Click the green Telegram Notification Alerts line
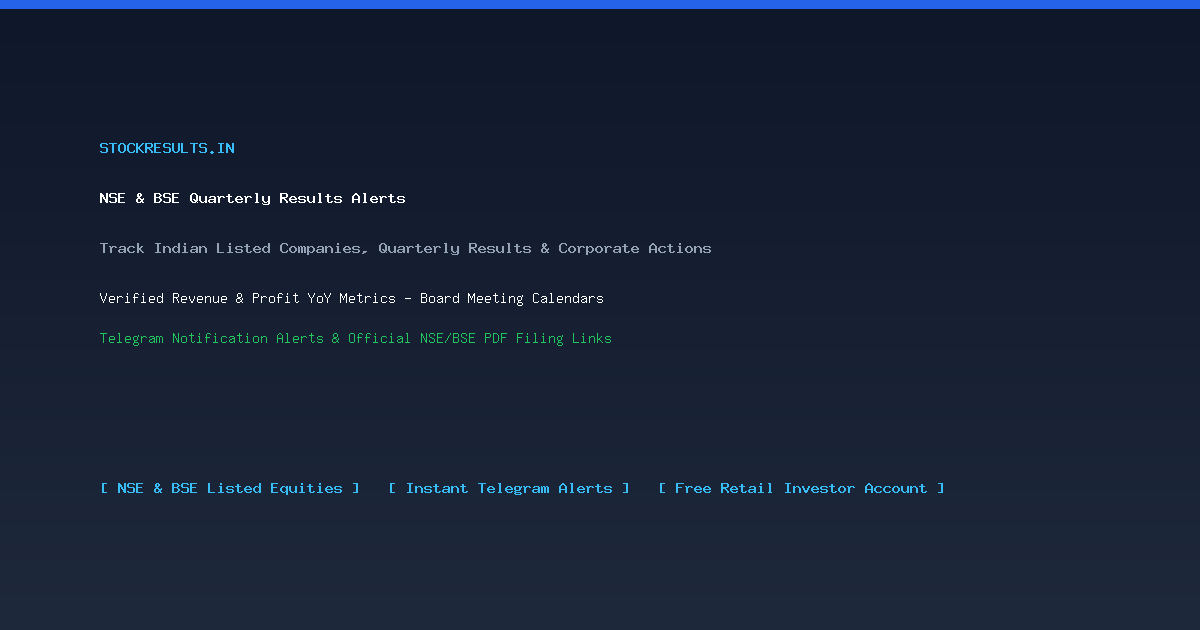The width and height of the screenshot is (1200, 630). click(x=355, y=338)
